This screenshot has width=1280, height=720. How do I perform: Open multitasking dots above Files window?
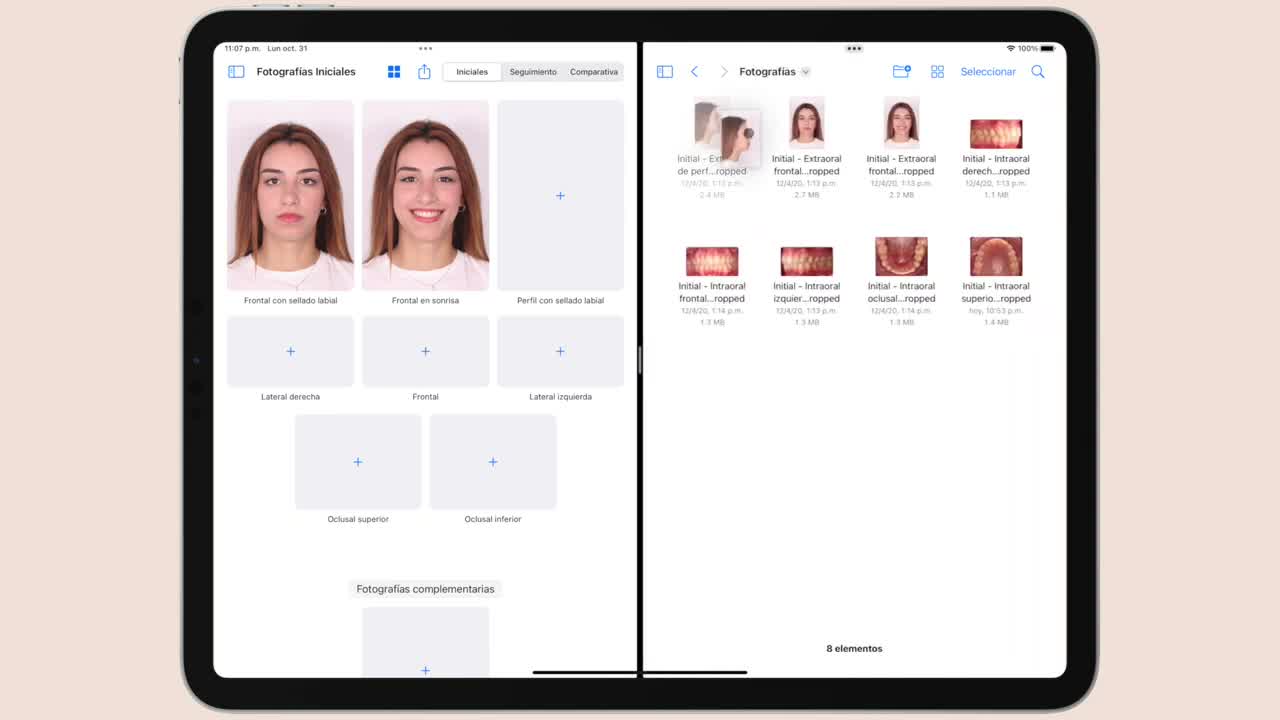(854, 48)
